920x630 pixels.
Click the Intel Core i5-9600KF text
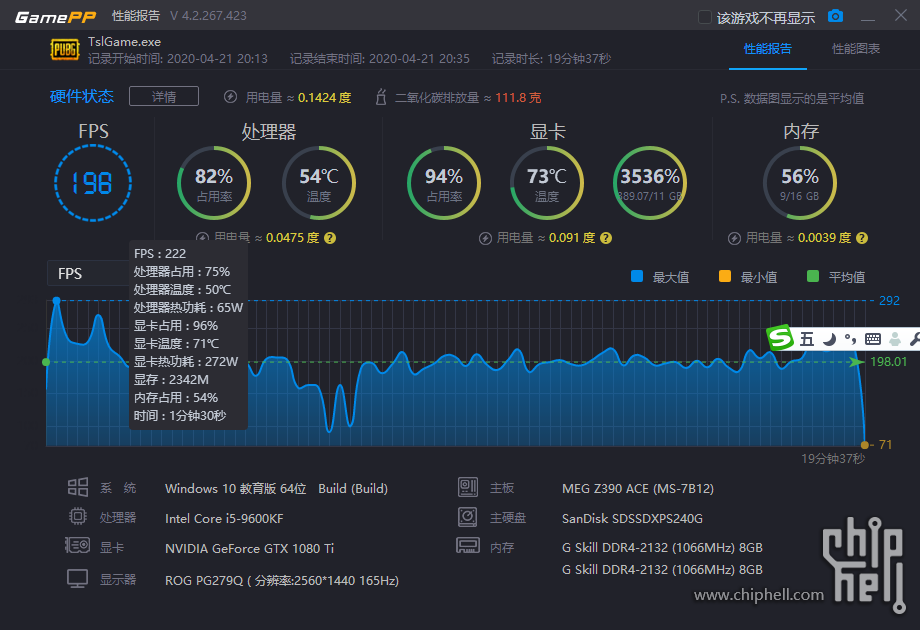[x=224, y=519]
